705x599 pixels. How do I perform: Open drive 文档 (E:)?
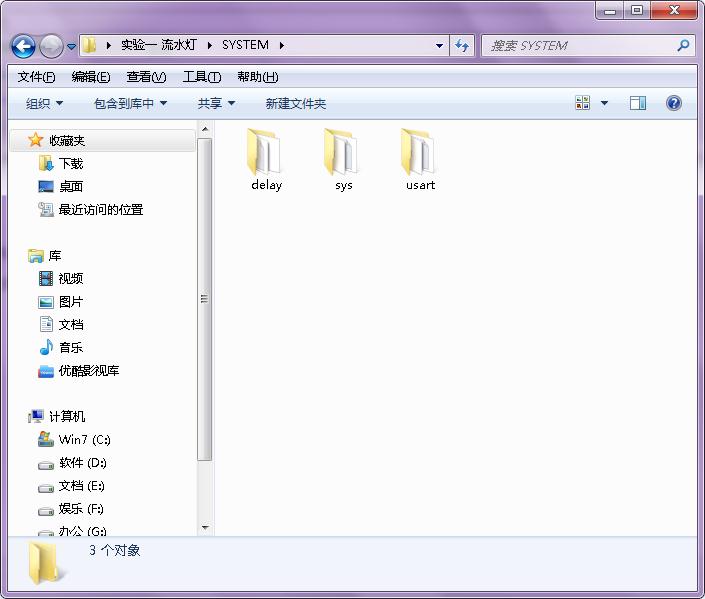81,486
